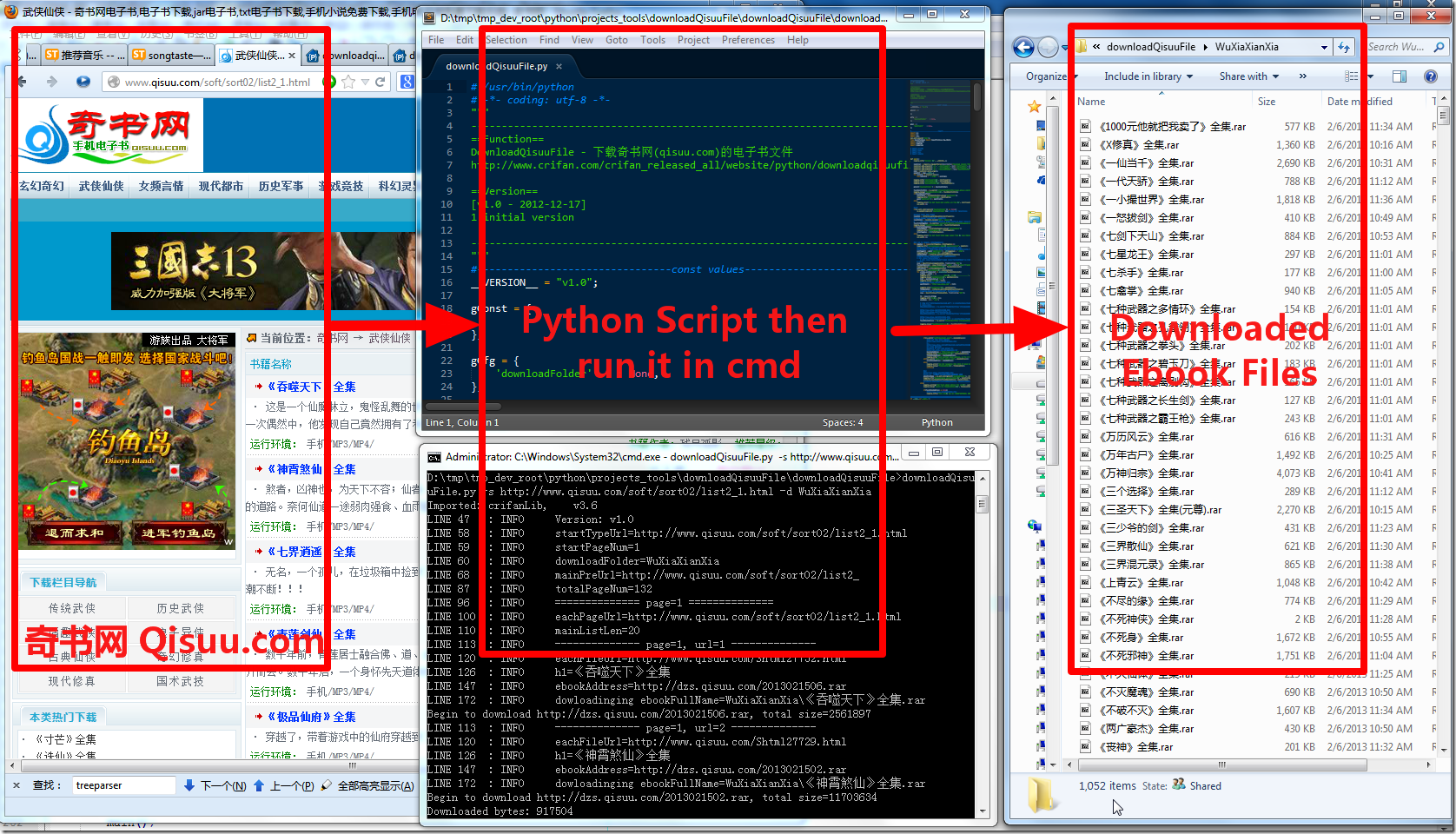This screenshot has width=1456, height=834.
Task: Refresh the WuXiaXianXia folder in Explorer
Action: pos(1344,47)
